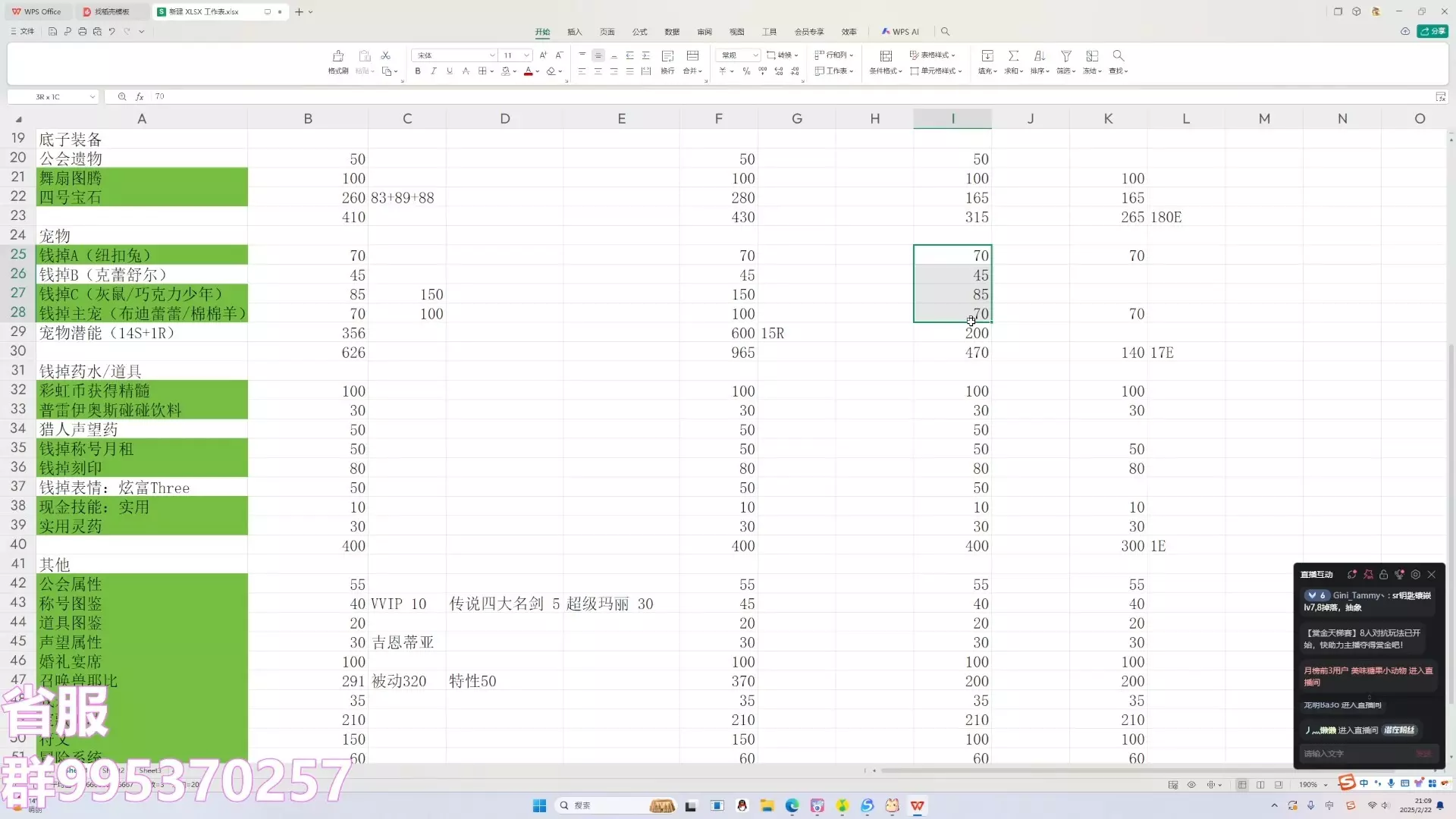Click the 分享 share button

click(x=1432, y=32)
